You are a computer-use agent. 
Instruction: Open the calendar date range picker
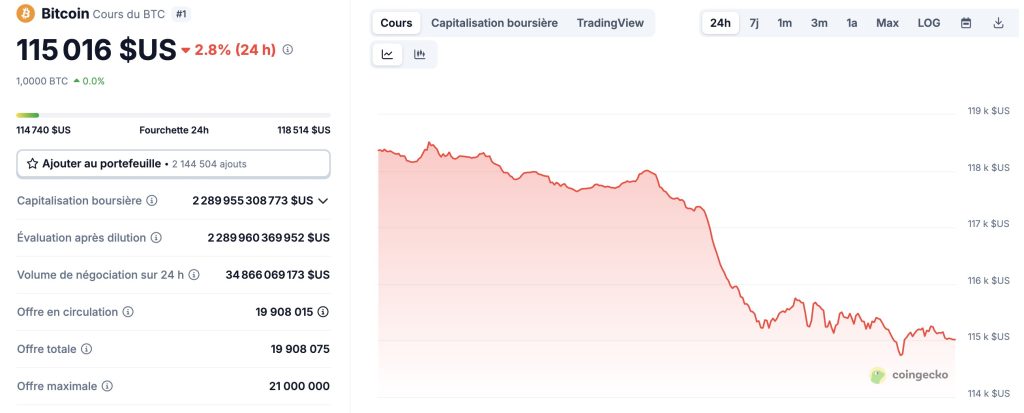966,23
